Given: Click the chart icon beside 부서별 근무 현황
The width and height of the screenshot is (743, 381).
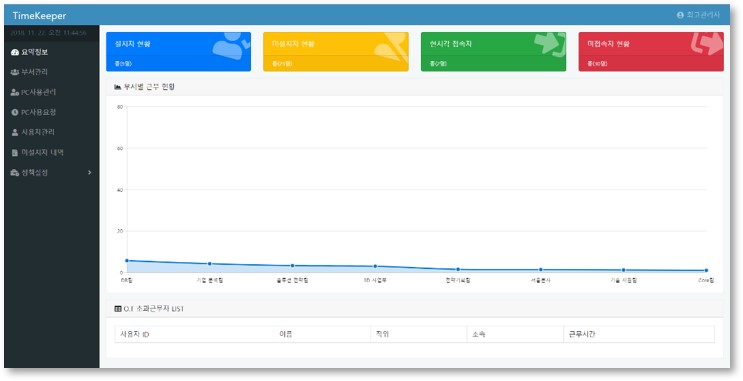Looking at the screenshot, I should (118, 87).
